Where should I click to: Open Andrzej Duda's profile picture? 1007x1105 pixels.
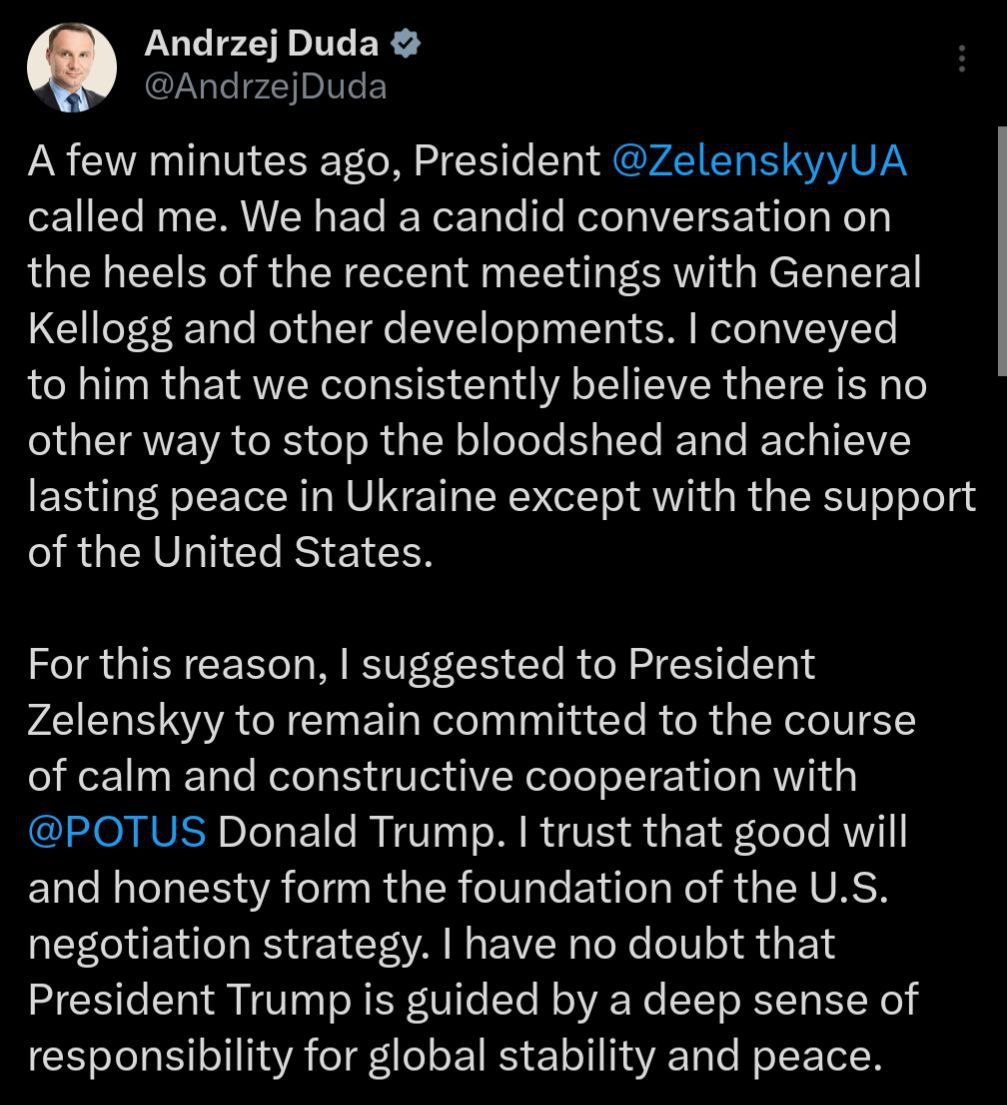pos(72,67)
